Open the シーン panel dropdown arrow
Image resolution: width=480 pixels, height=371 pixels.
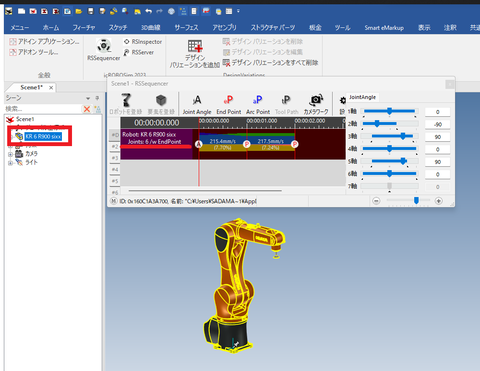pos(88,98)
